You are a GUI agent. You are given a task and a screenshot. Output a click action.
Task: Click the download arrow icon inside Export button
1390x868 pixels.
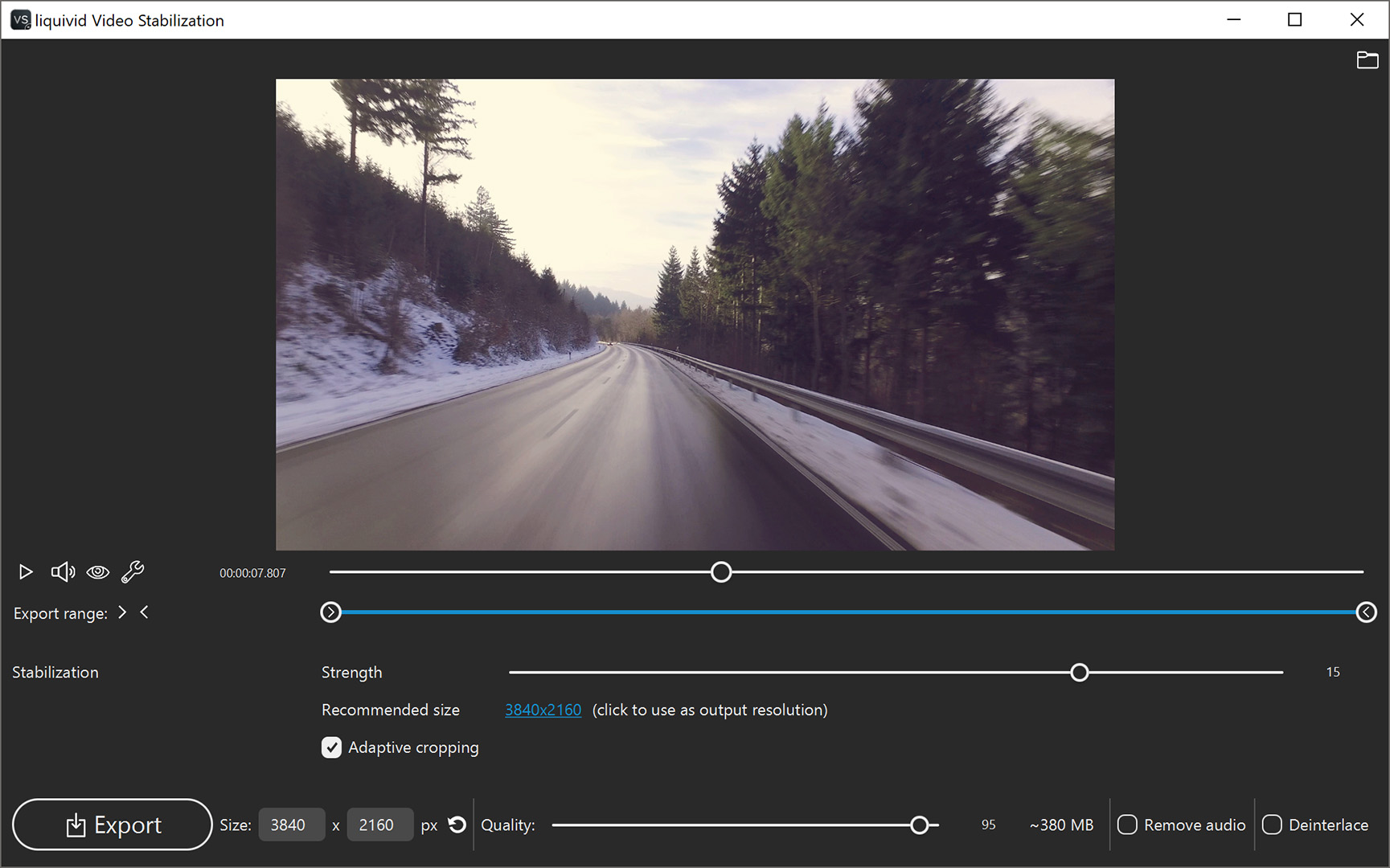[76, 825]
